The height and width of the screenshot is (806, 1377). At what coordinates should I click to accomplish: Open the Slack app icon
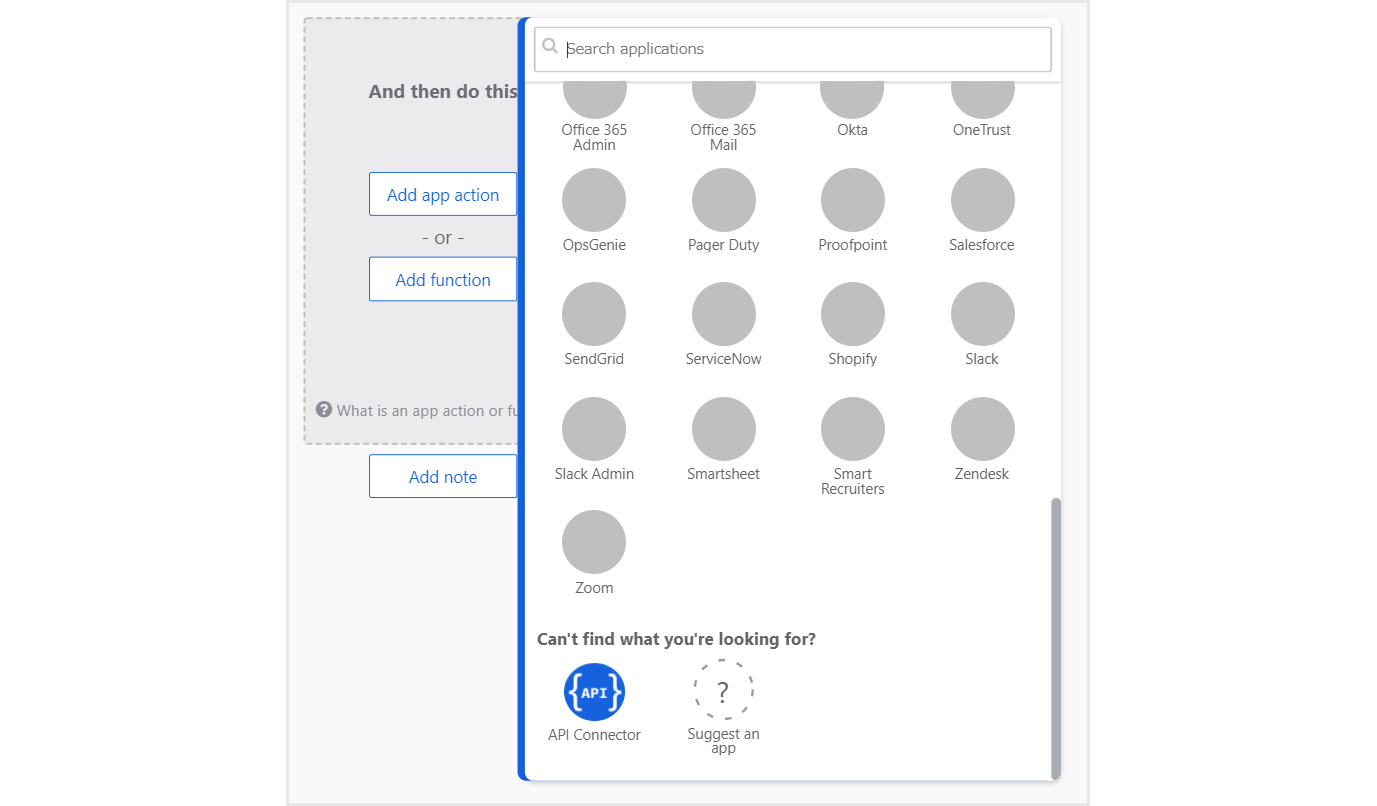click(982, 314)
